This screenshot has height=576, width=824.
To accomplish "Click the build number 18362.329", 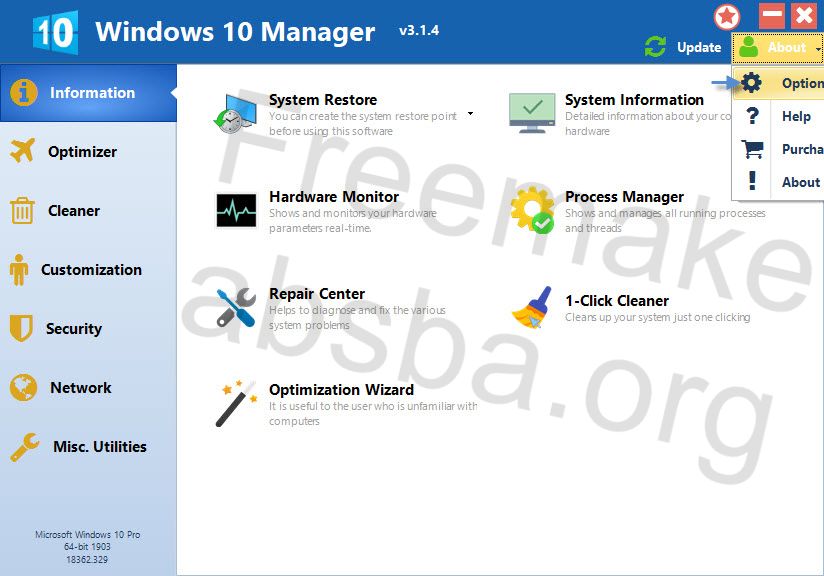I will click(87, 559).
